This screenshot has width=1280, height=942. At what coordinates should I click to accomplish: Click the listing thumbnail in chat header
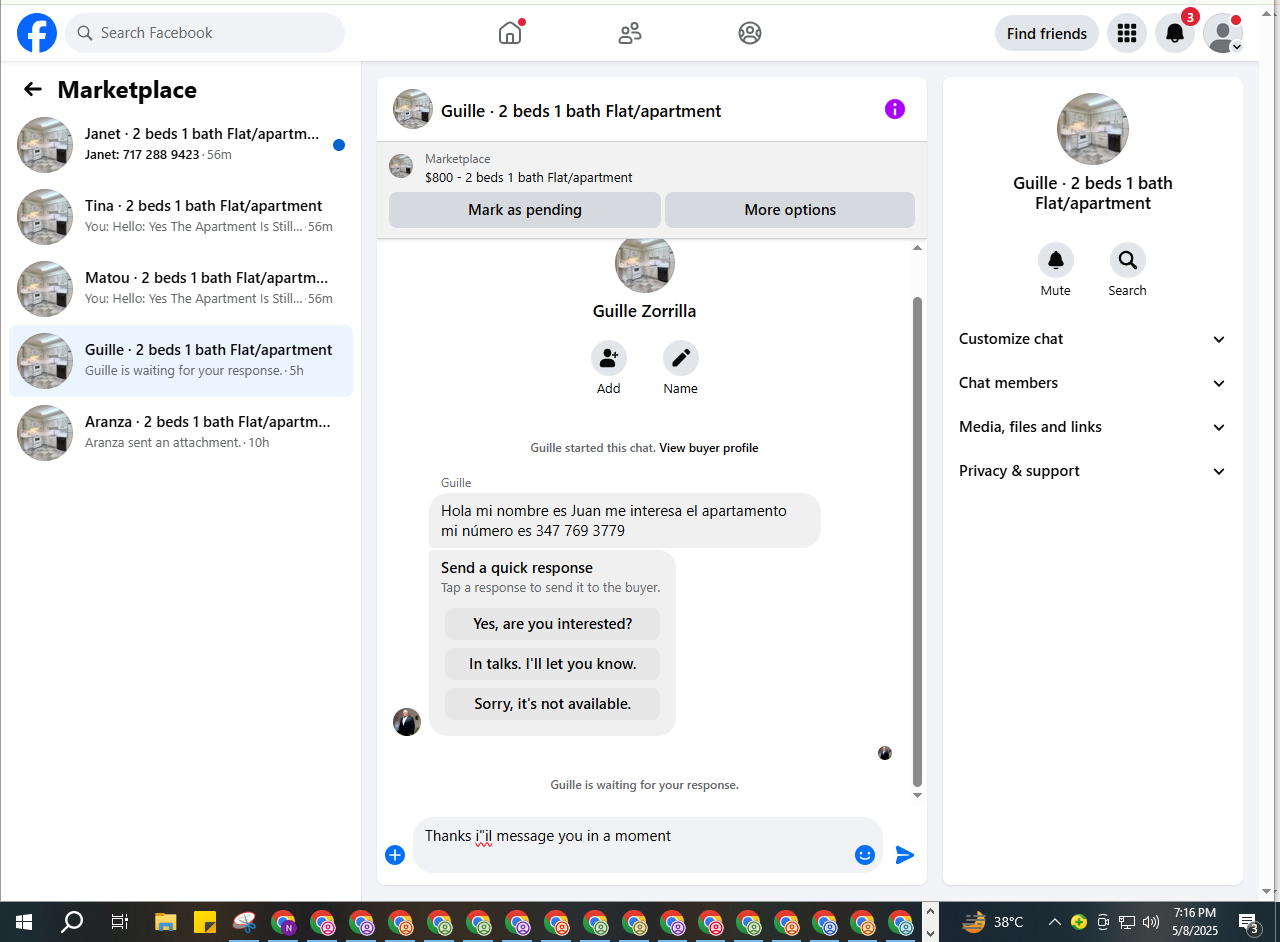(413, 109)
